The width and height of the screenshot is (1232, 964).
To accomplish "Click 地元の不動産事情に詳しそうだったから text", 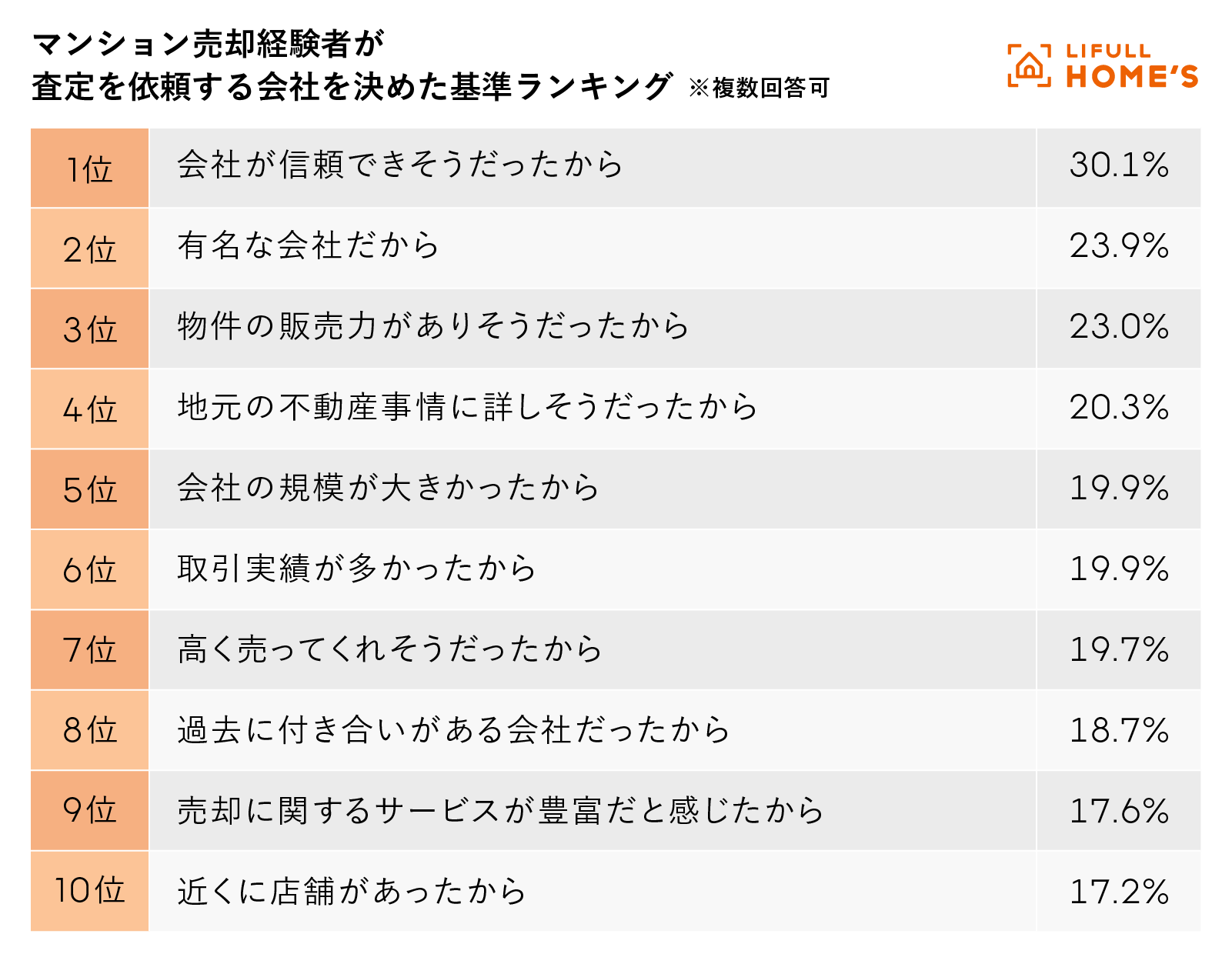I will click(468, 407).
